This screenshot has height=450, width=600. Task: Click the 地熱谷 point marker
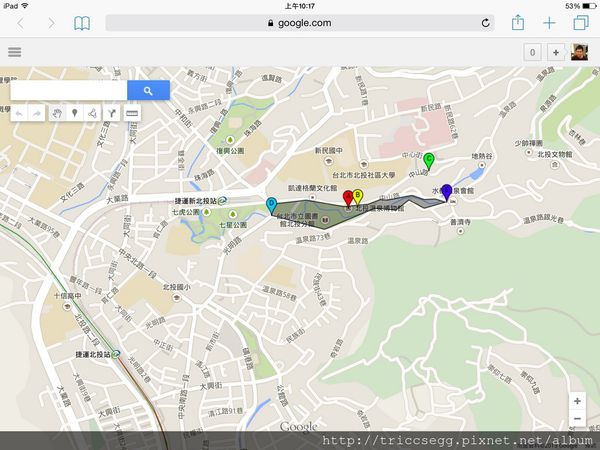(482, 165)
